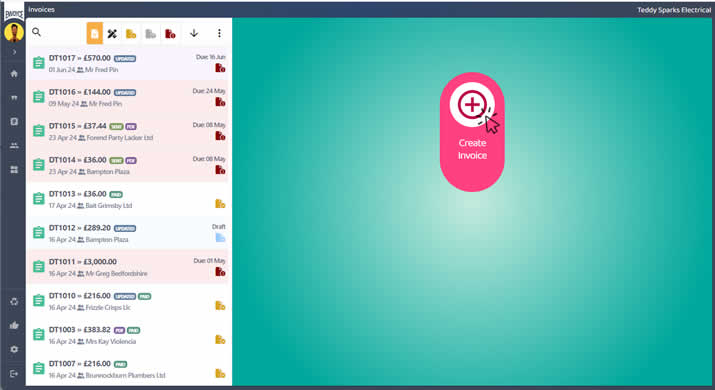
Task: Click the Create Invoice button
Action: [x=472, y=132]
